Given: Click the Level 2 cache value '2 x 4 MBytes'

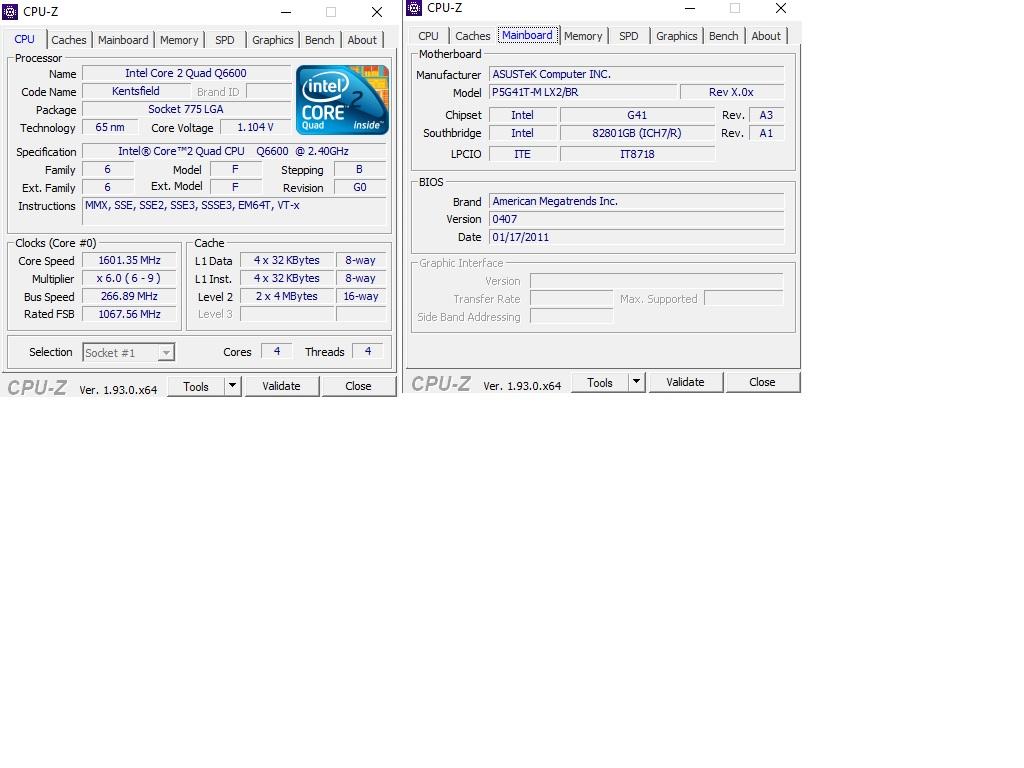Looking at the screenshot, I should click(x=287, y=296).
